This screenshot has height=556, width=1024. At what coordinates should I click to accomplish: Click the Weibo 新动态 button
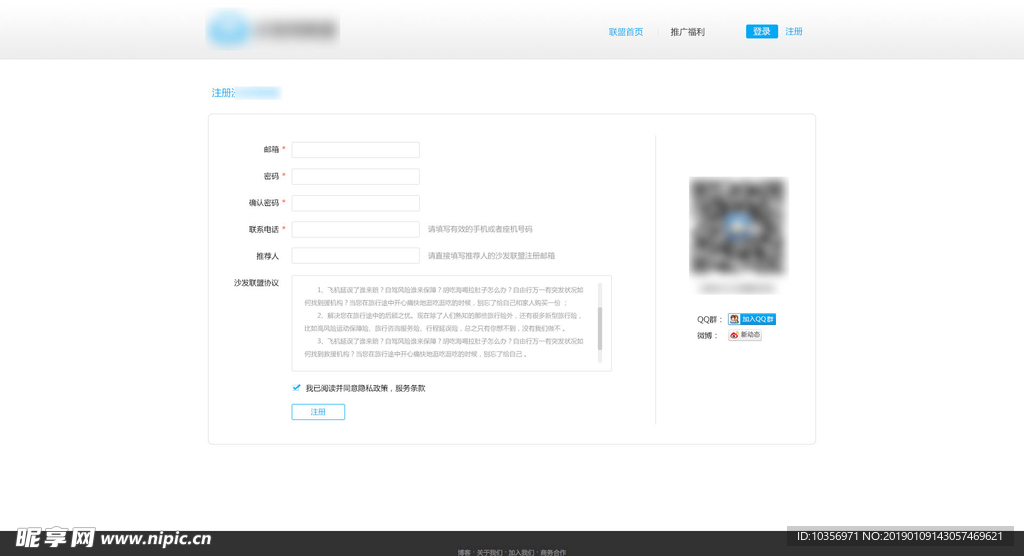(744, 335)
